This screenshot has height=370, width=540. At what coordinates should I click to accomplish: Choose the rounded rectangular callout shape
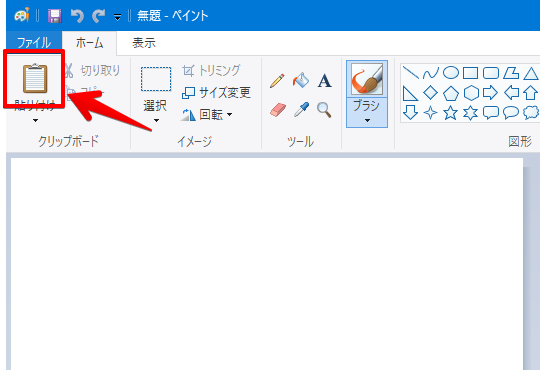490,112
